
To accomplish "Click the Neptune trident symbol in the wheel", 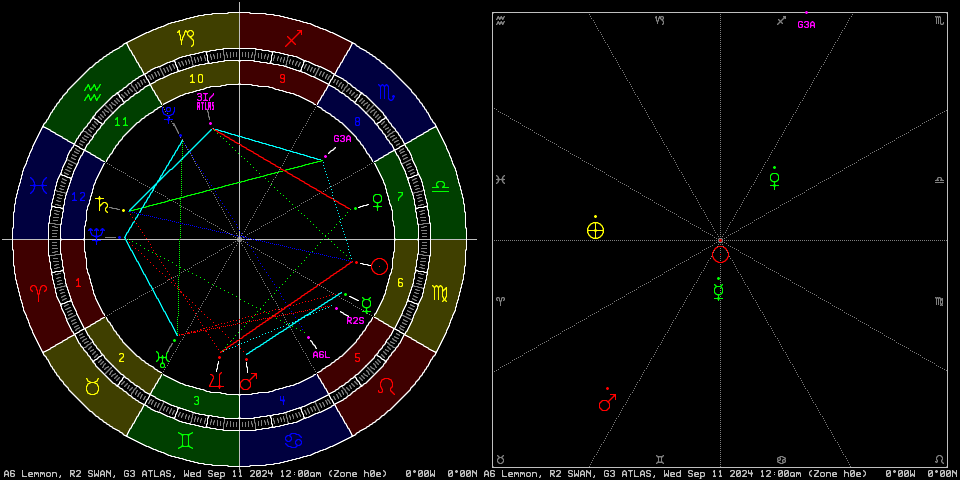I will (97, 236).
